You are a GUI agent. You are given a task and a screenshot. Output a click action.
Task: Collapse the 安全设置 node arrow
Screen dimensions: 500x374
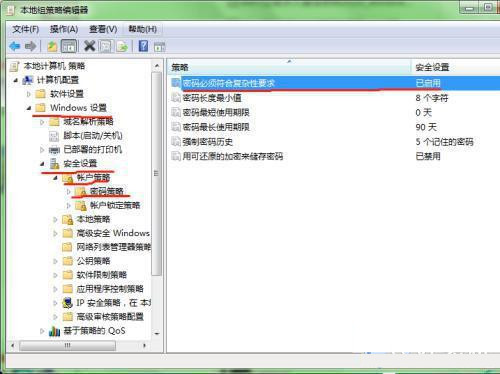(42, 164)
